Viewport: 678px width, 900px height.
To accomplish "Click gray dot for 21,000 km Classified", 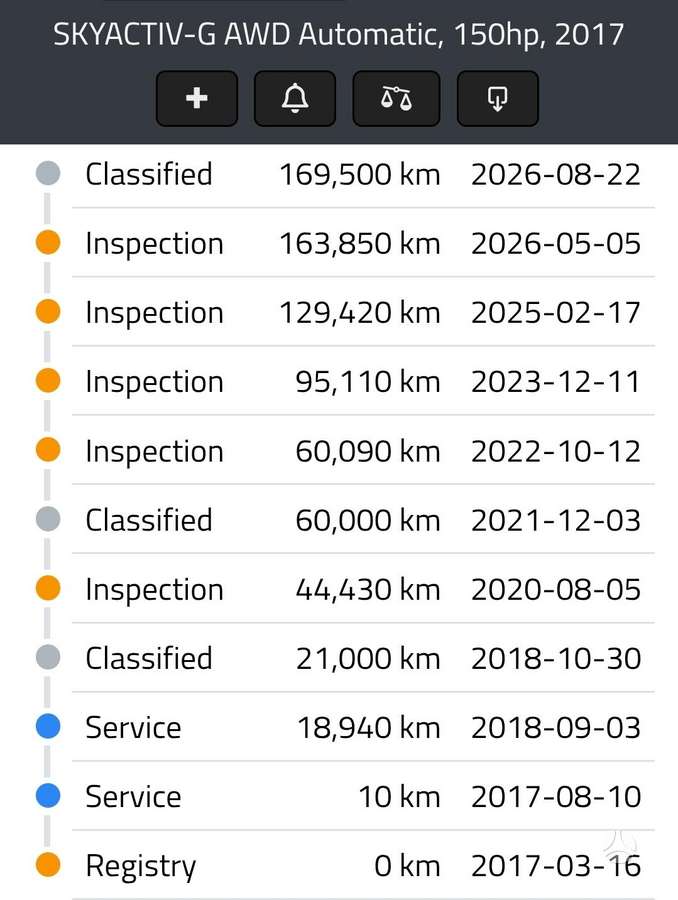I will [x=48, y=658].
